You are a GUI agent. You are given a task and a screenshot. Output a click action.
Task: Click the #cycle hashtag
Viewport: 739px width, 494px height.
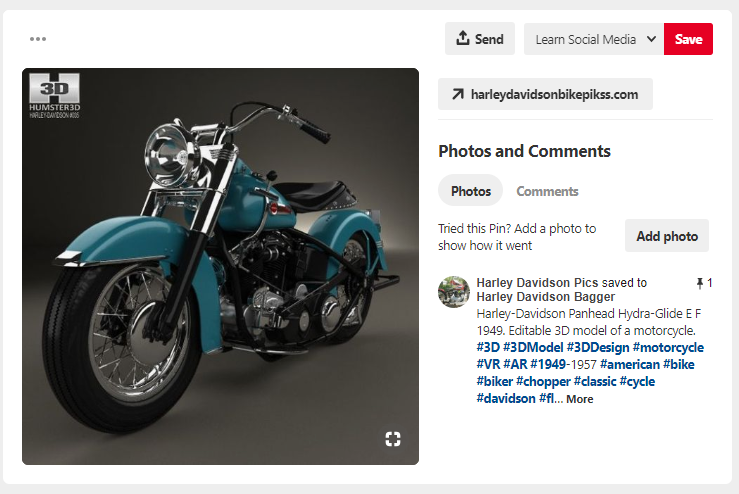pos(637,381)
